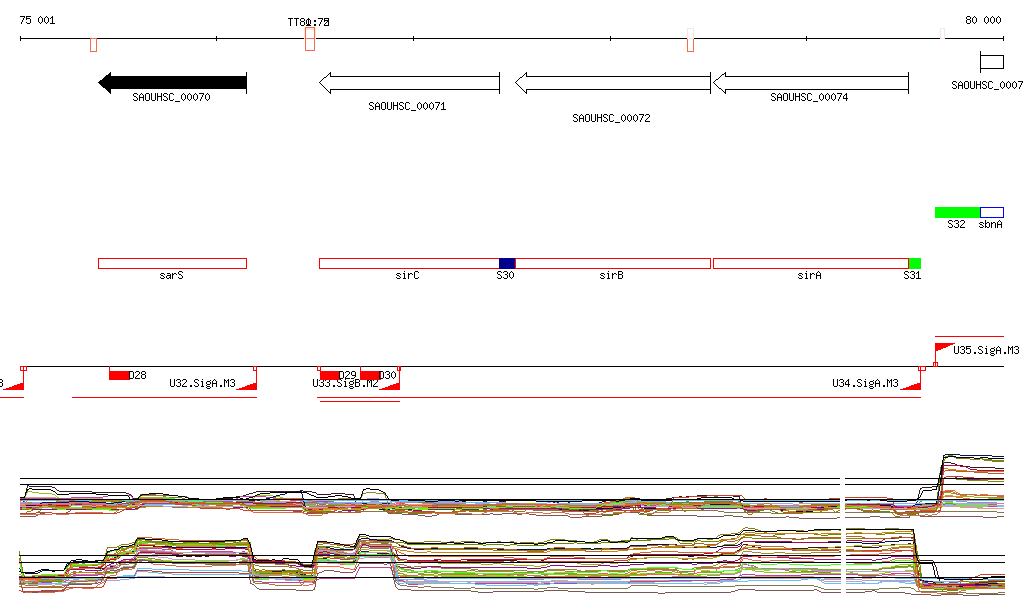Image resolution: width=1024 pixels, height=611 pixels.
Task: Click the green S32 segment
Action: click(x=957, y=212)
